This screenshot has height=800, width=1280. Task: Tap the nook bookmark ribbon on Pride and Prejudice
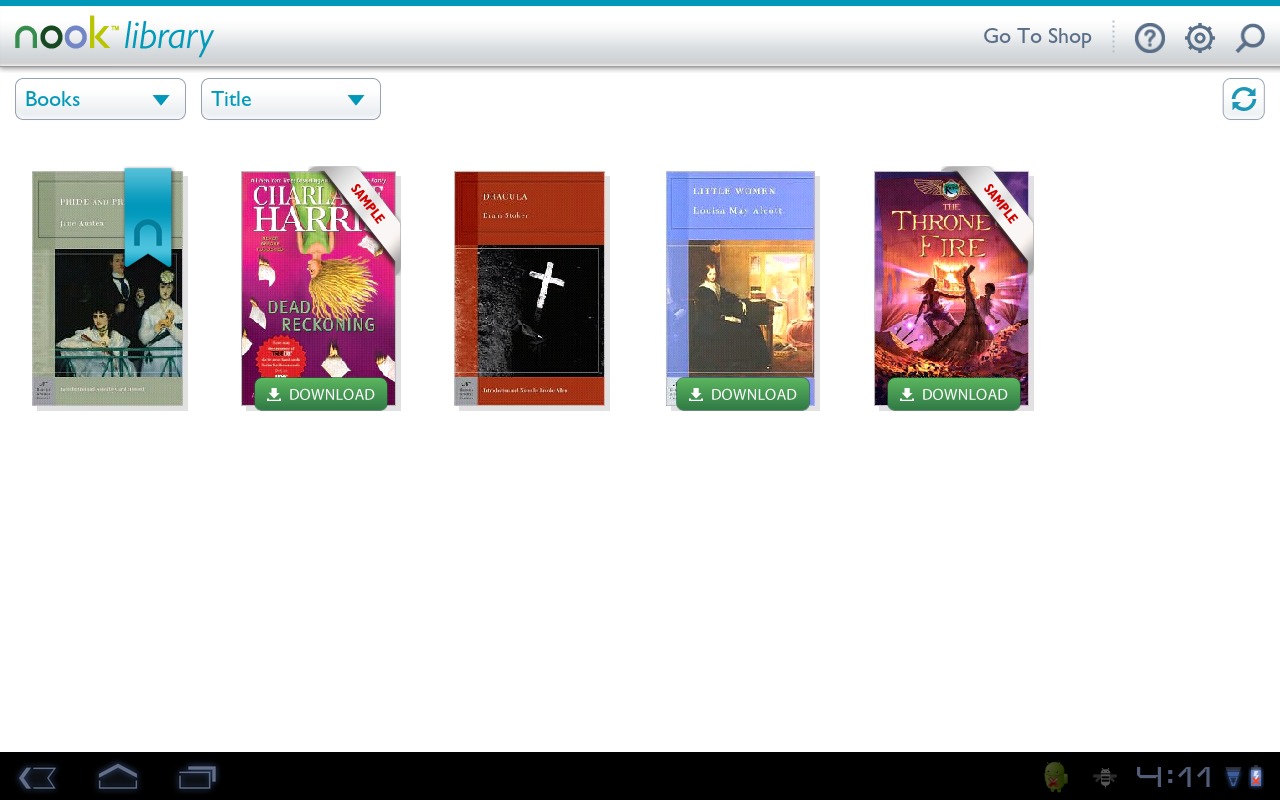(x=148, y=217)
